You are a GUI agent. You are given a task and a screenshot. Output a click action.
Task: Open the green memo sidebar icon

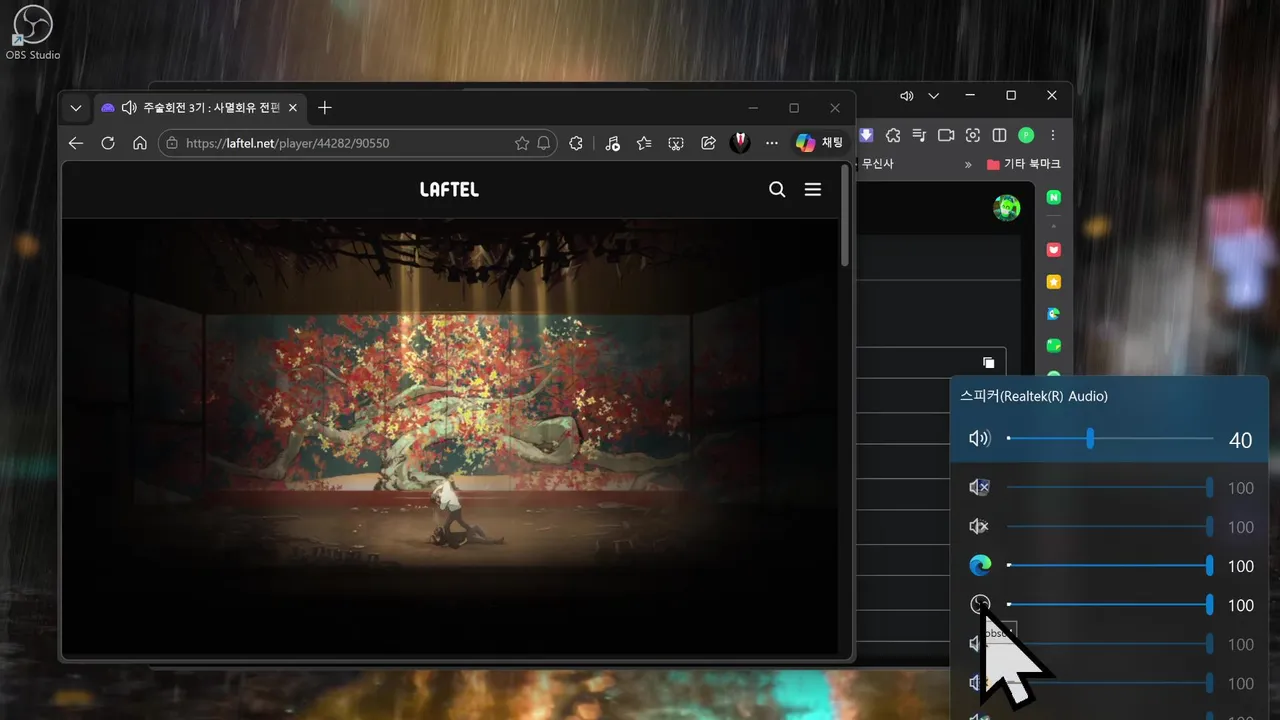[1054, 346]
